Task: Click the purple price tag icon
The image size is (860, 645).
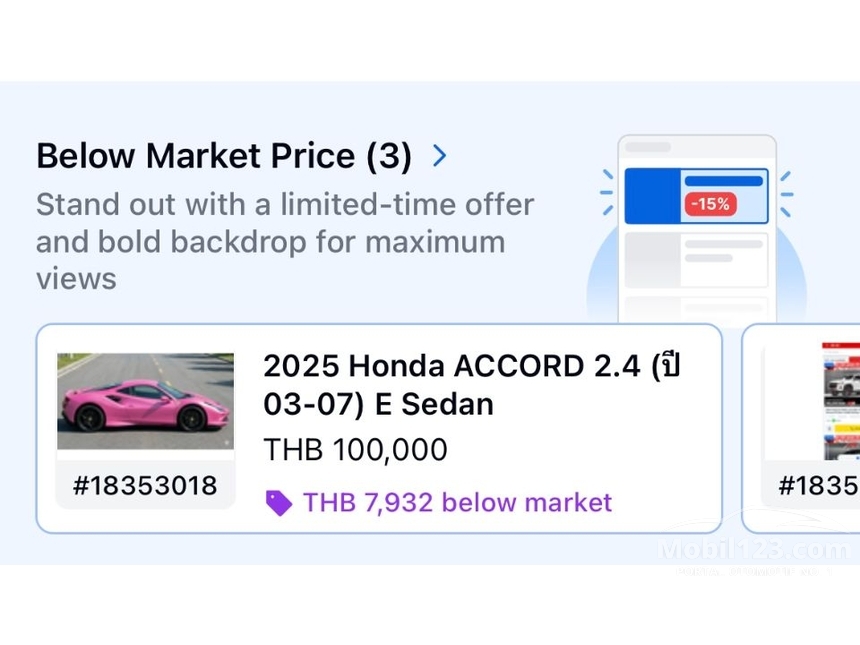Action: pos(279,503)
